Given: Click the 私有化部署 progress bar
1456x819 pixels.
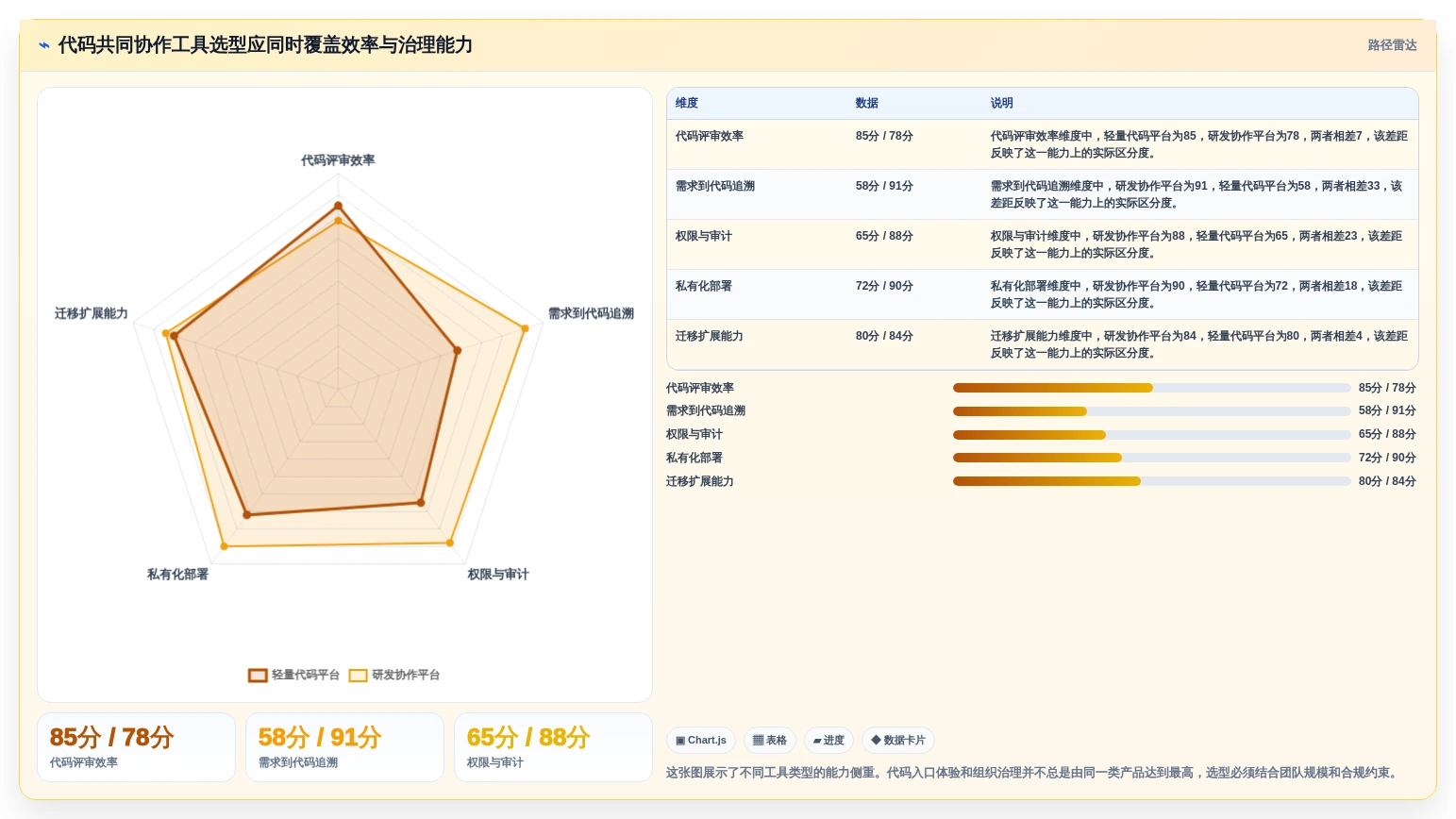Looking at the screenshot, I should 1151,458.
